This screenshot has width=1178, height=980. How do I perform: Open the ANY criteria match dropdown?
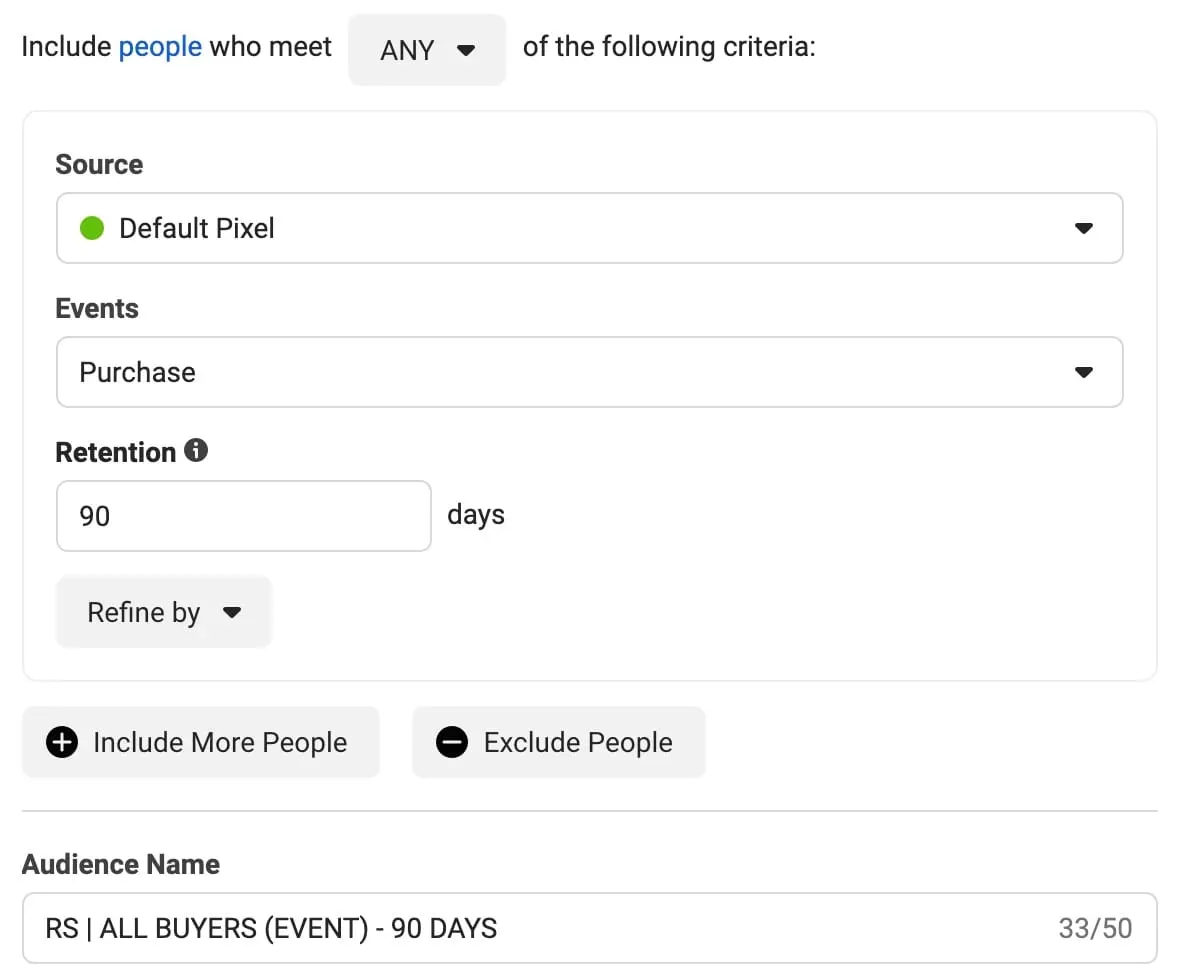point(427,50)
